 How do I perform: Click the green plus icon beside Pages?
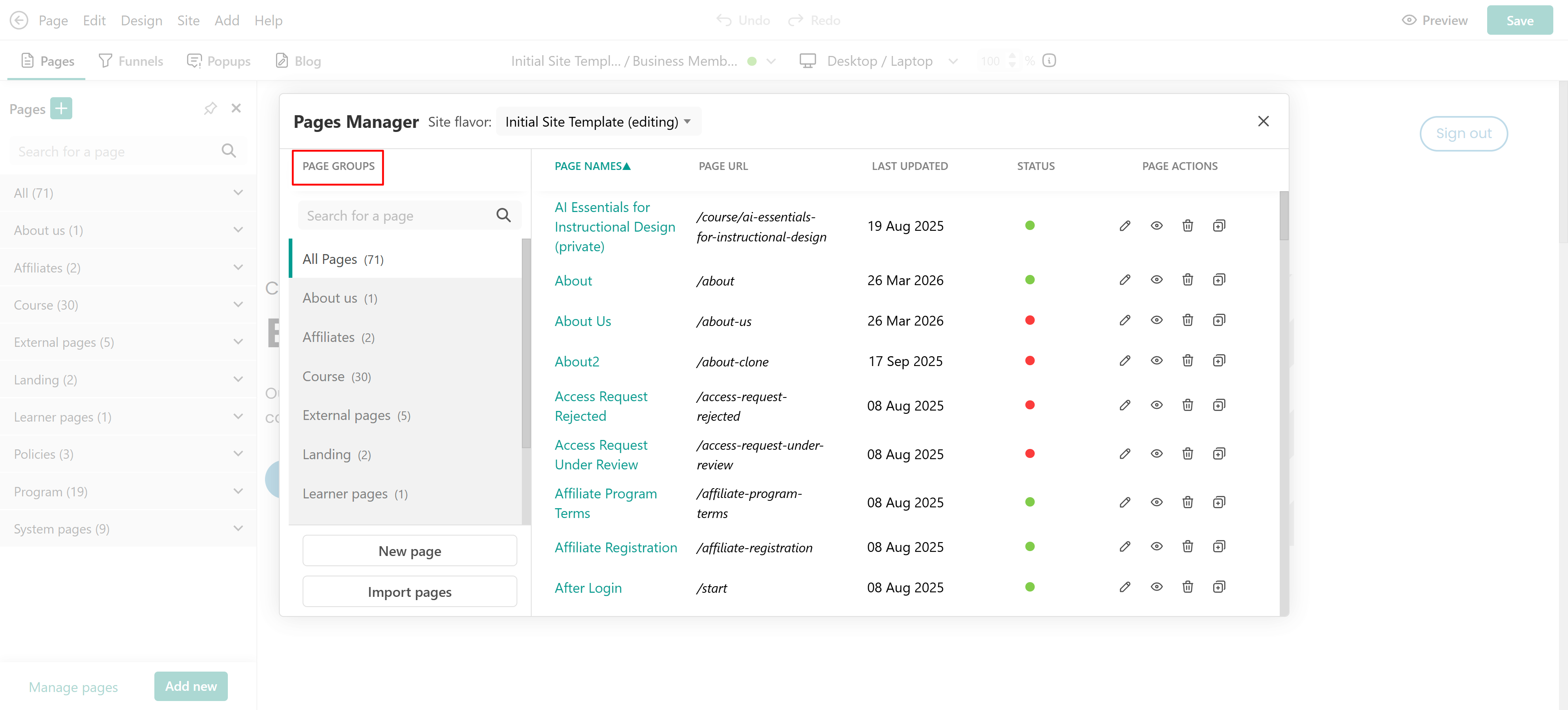click(x=61, y=108)
